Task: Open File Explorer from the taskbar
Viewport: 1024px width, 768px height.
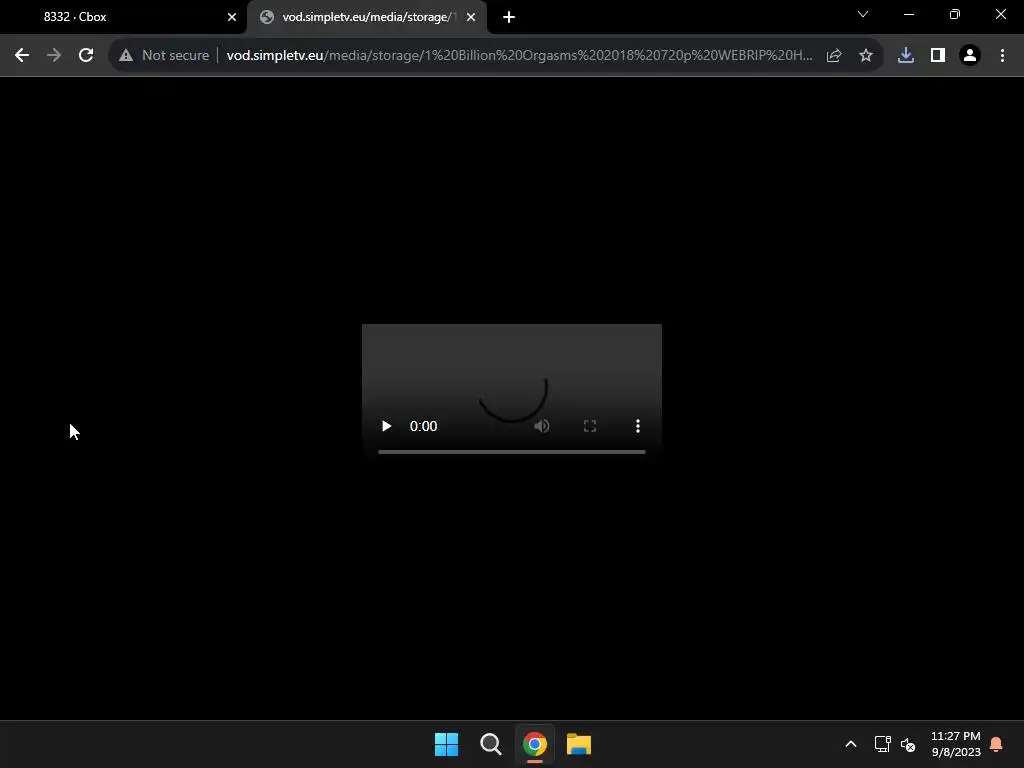Action: tap(579, 744)
